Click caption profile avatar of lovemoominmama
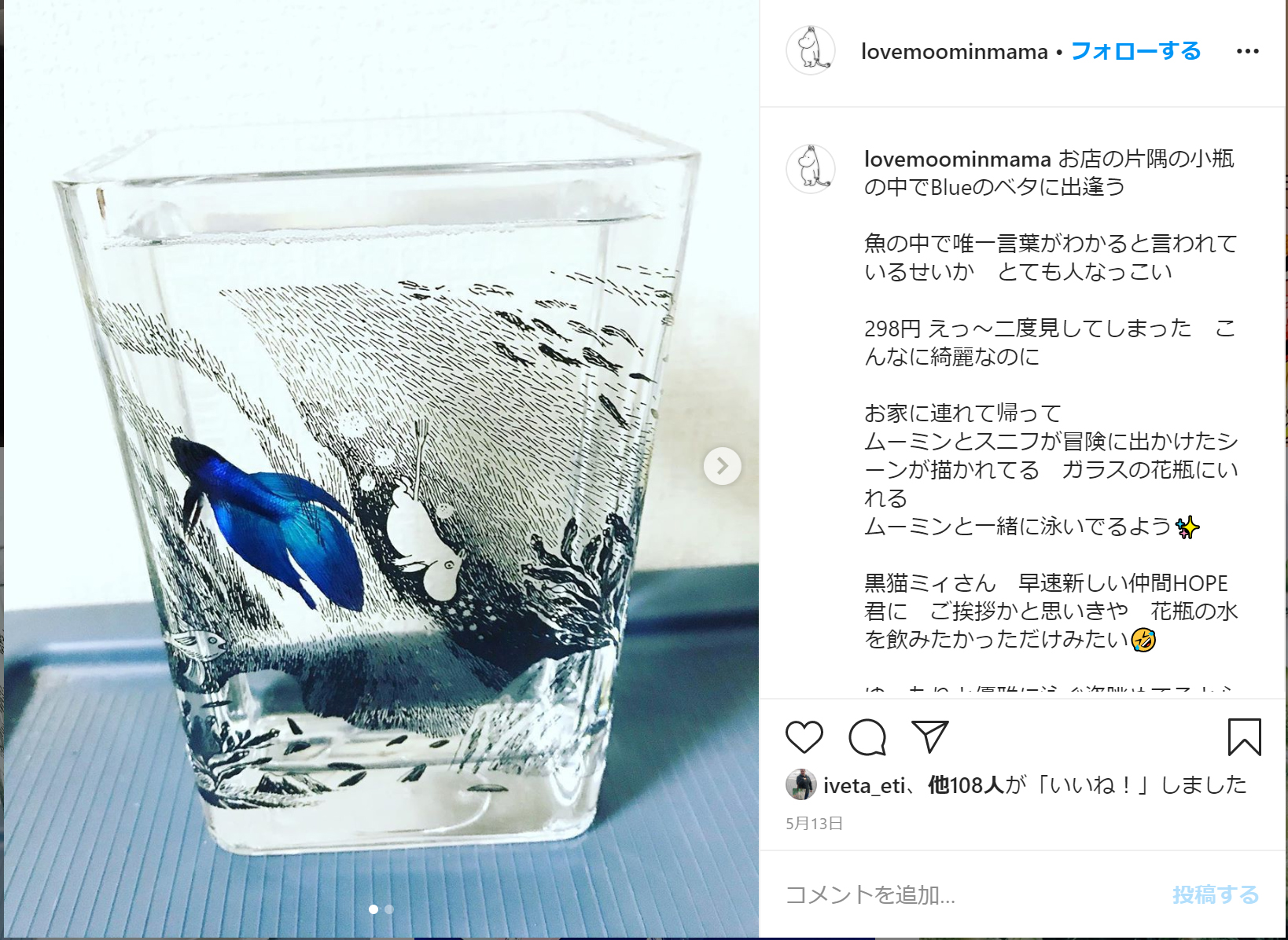This screenshot has height=940, width=1288. point(811,169)
